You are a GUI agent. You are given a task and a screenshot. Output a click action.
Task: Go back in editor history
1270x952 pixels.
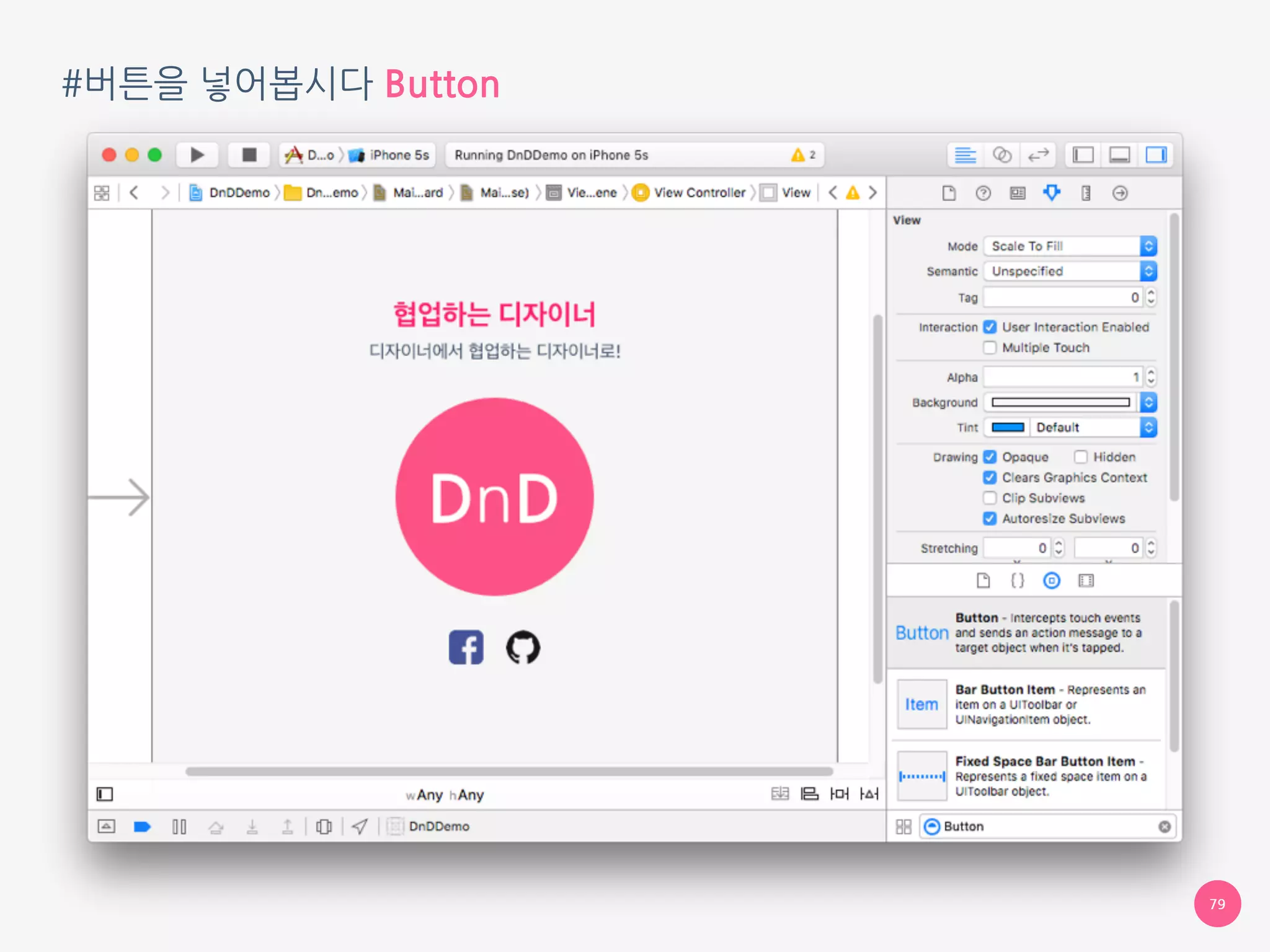tap(133, 193)
